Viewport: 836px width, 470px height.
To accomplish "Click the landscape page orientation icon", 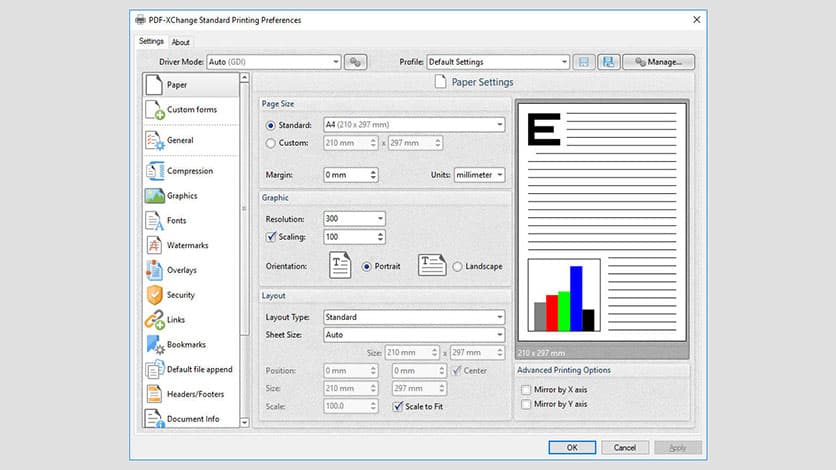I will [432, 265].
